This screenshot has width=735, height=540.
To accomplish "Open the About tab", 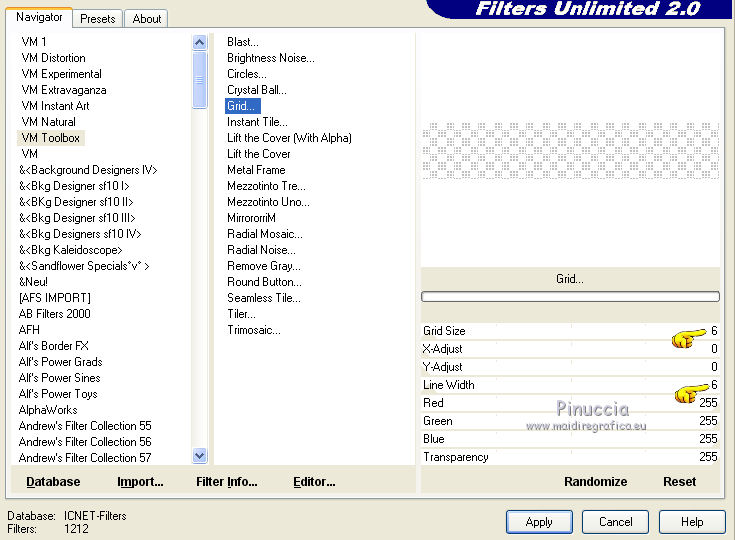I will pos(146,19).
